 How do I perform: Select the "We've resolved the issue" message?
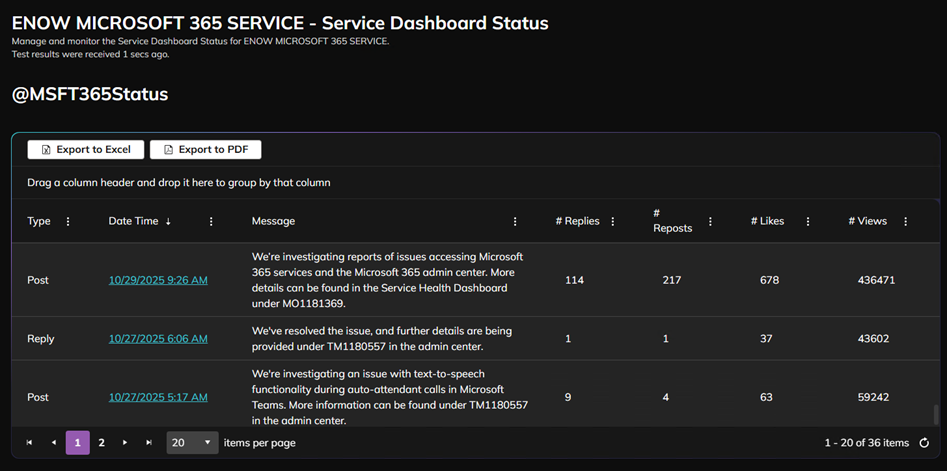click(x=382, y=339)
